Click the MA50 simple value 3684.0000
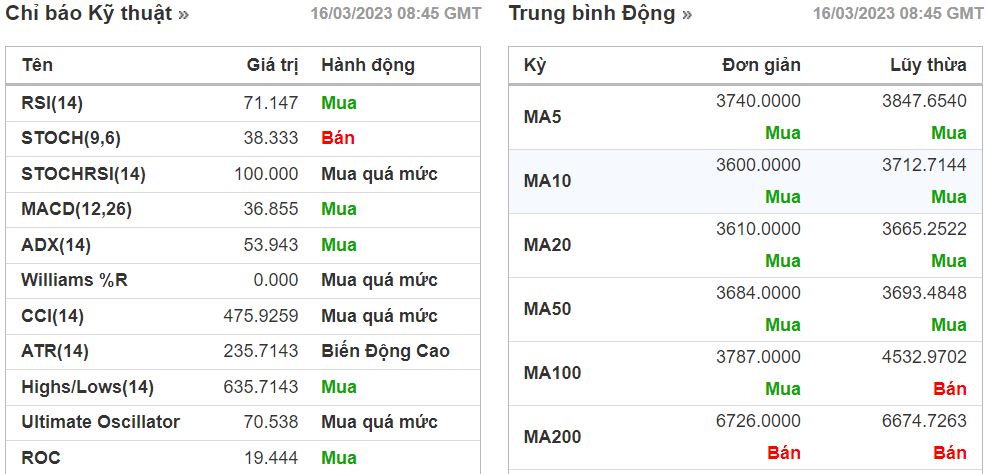The height and width of the screenshot is (474, 985). (758, 293)
